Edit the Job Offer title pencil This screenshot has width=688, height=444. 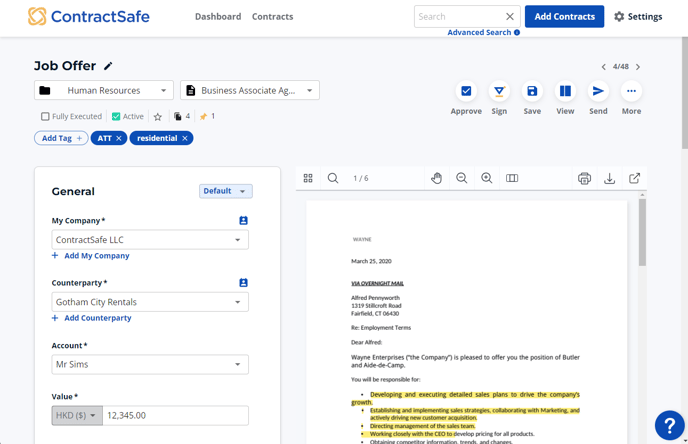(109, 67)
